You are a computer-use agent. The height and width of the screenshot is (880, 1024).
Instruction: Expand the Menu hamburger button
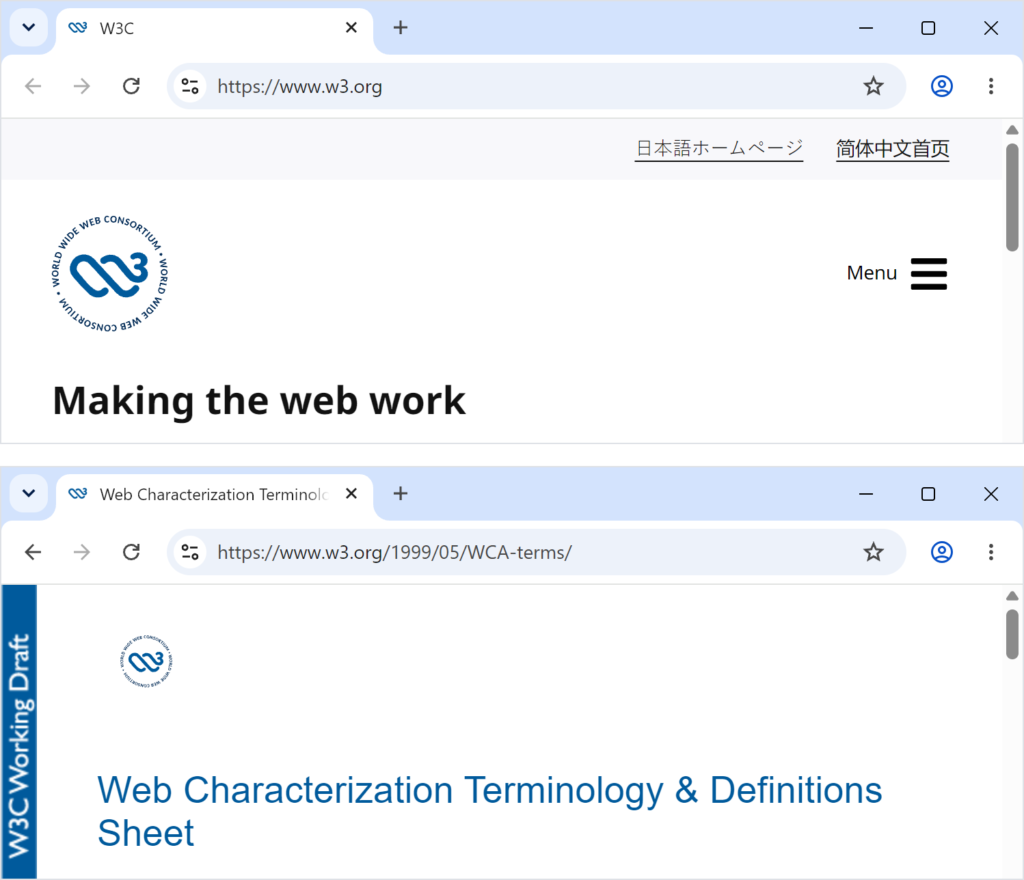(897, 273)
